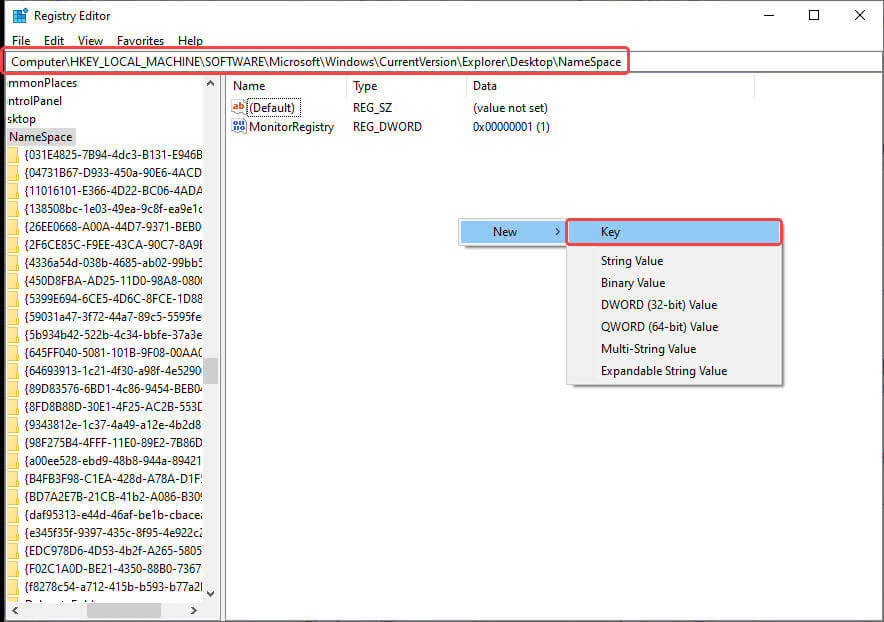884x622 pixels.
Task: Click folder icon of {5399E694-6CE5 key
Action: click(14, 299)
